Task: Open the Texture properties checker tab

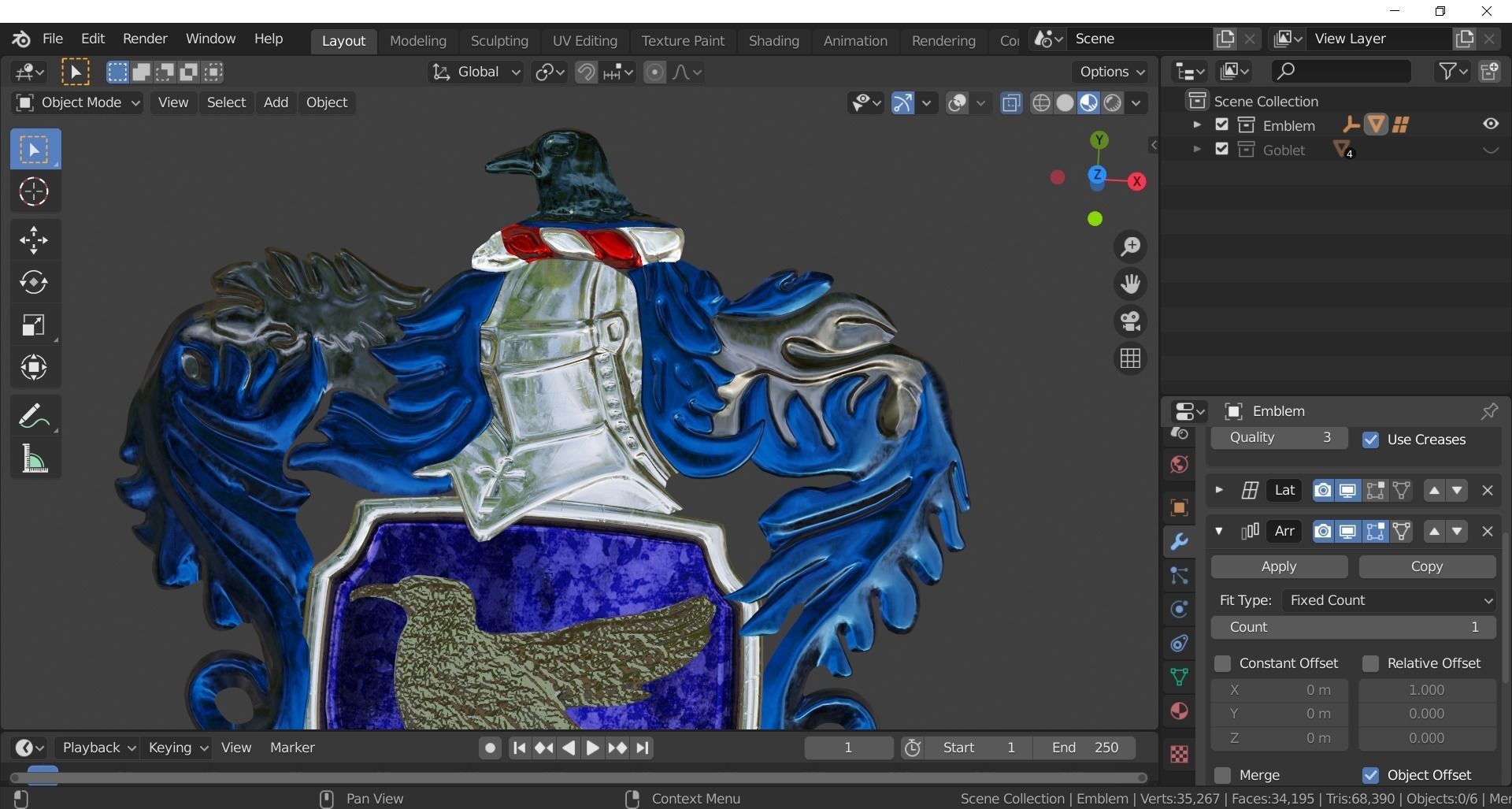Action: point(1179,754)
